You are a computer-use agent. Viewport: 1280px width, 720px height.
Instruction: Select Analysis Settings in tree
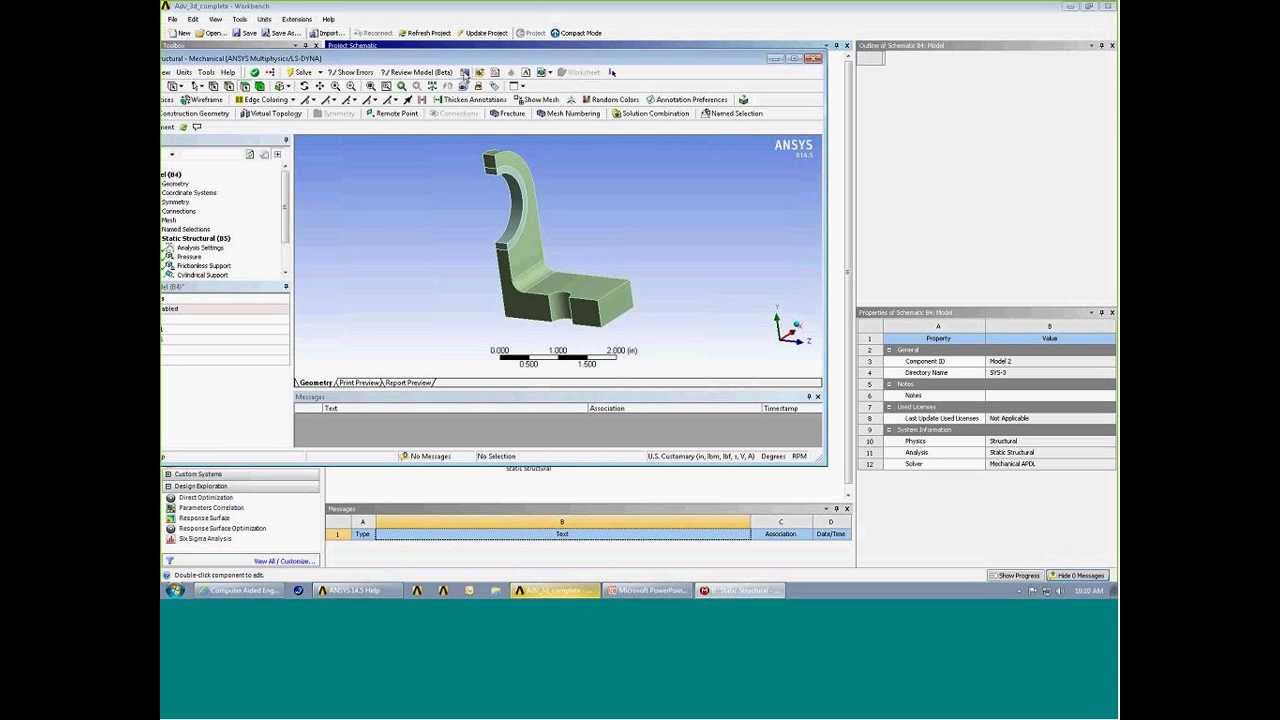[x=200, y=248]
